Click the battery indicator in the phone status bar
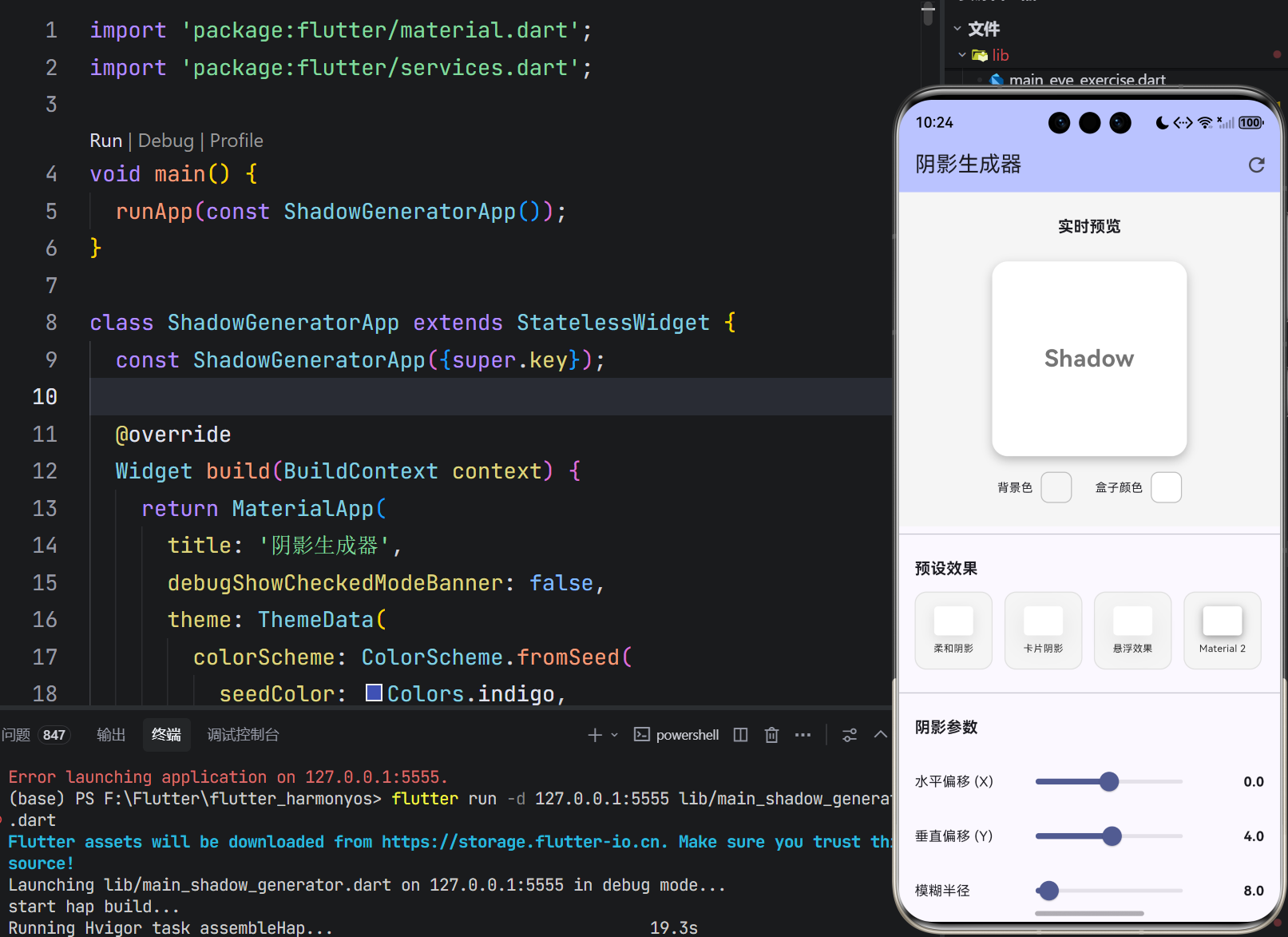Screen dimensions: 1288x937 (x=1251, y=122)
